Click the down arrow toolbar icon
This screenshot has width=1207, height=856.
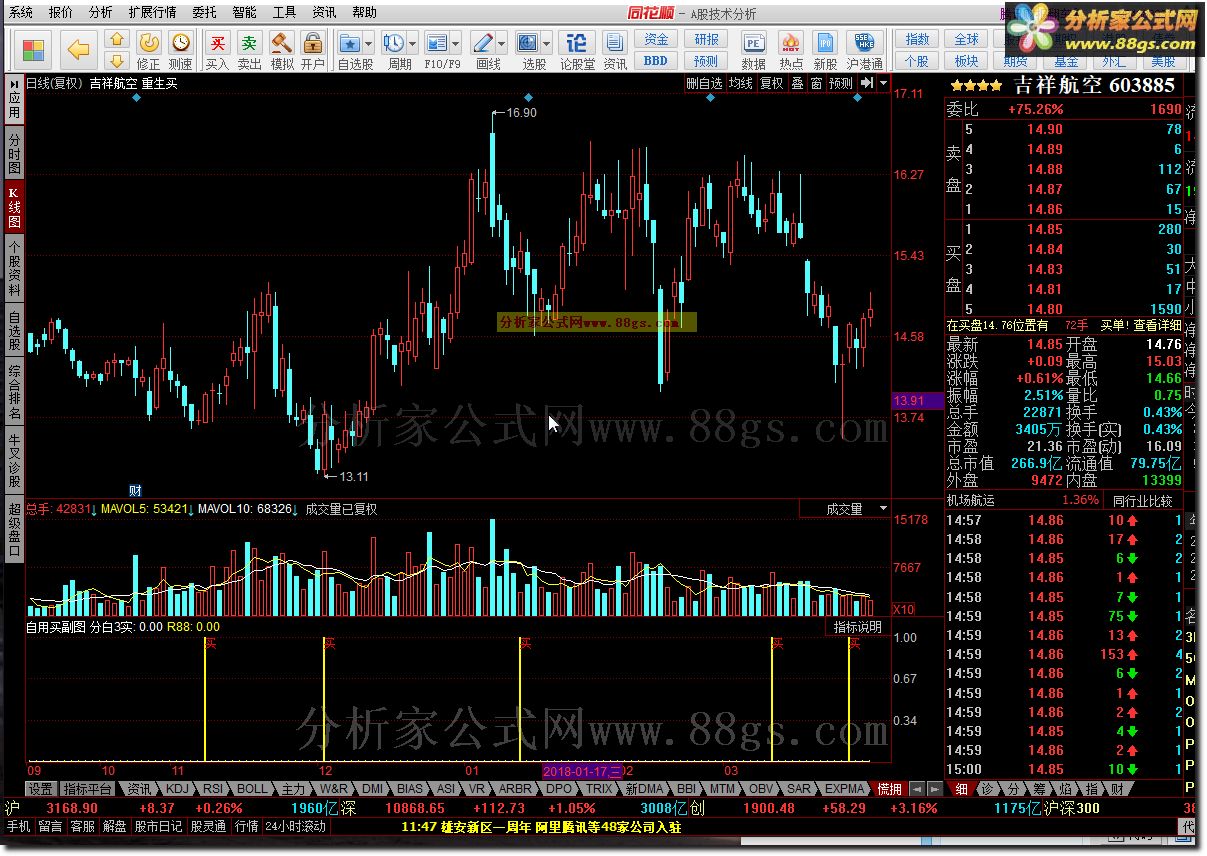tap(117, 61)
